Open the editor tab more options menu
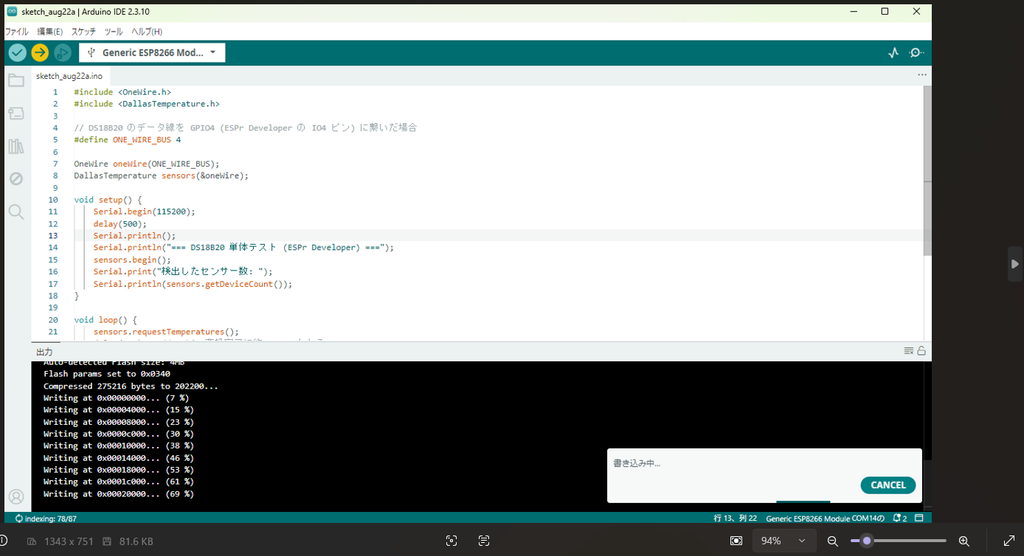This screenshot has height=556, width=1024. pyautogui.click(x=922, y=75)
